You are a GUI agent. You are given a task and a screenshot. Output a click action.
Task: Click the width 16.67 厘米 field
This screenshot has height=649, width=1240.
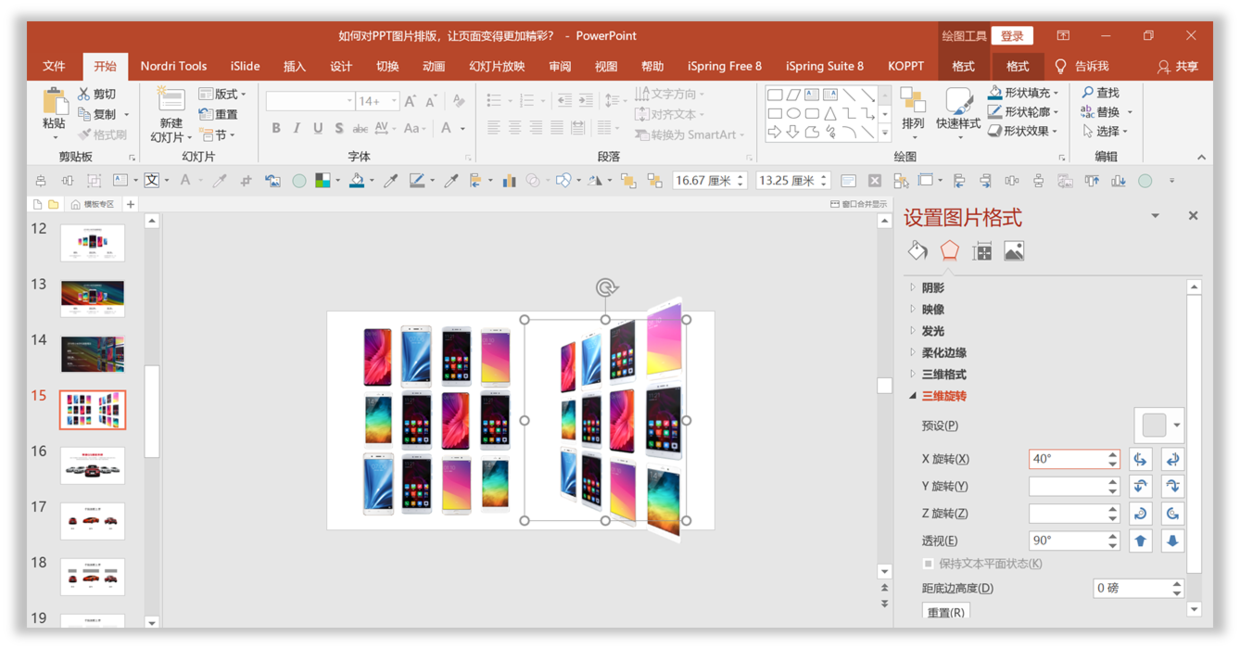[x=709, y=181]
